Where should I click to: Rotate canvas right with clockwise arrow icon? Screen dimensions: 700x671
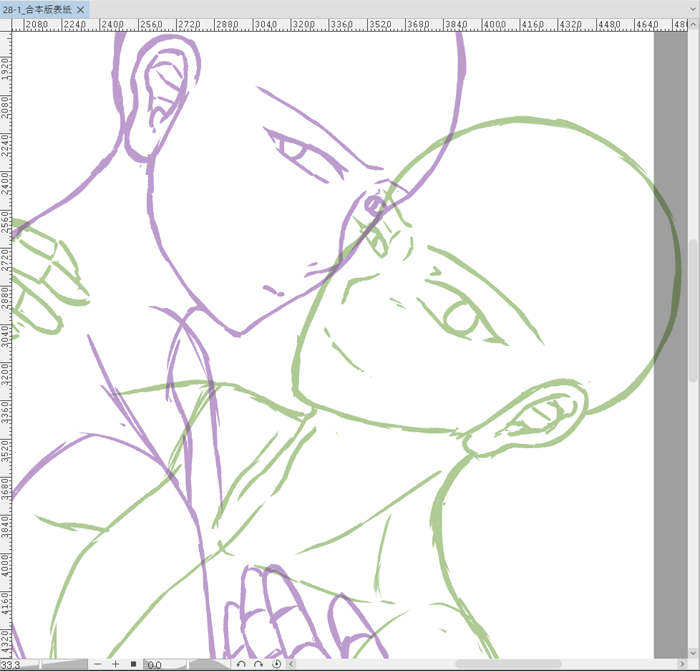(x=258, y=664)
